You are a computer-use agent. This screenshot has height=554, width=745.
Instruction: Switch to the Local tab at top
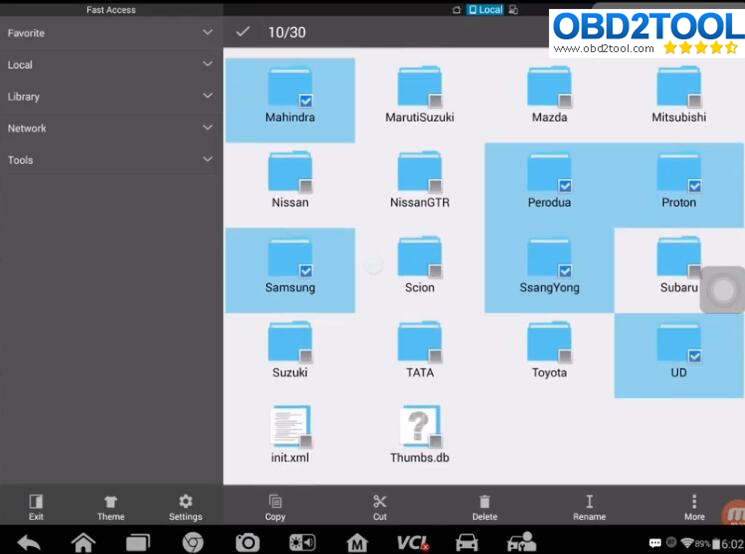[485, 10]
